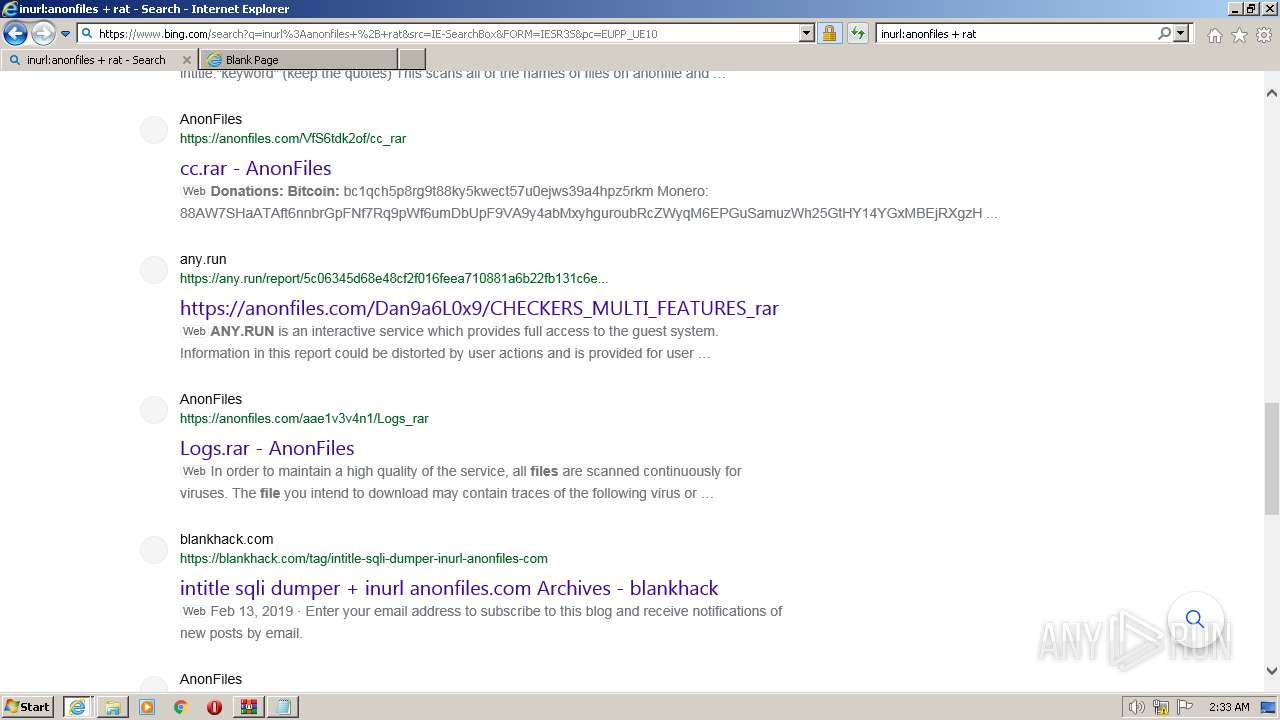The width and height of the screenshot is (1280, 720).
Task: Open the green anonfiles.com/VfS6tdk2of/cc_rar URL
Action: point(293,139)
